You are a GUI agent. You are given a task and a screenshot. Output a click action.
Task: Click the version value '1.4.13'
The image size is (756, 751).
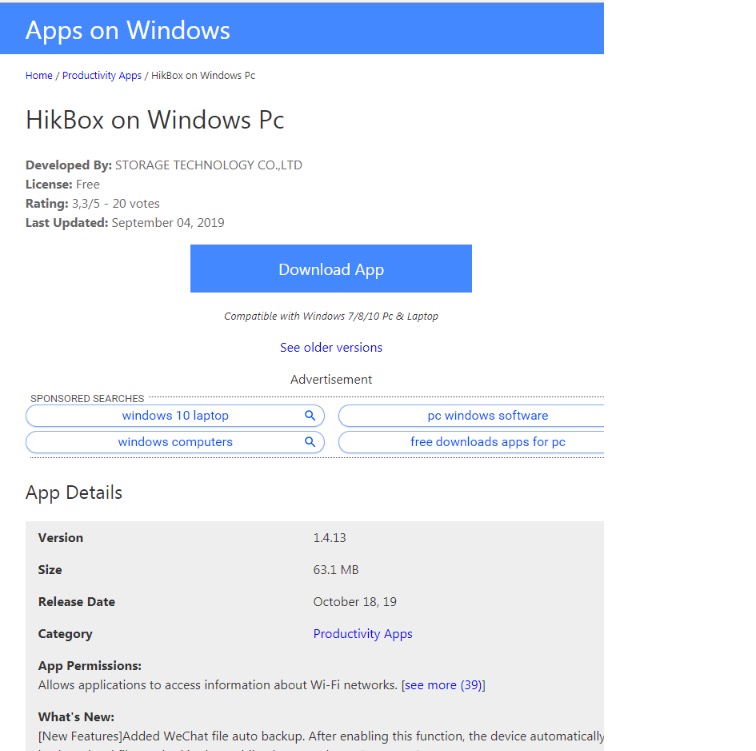point(330,538)
